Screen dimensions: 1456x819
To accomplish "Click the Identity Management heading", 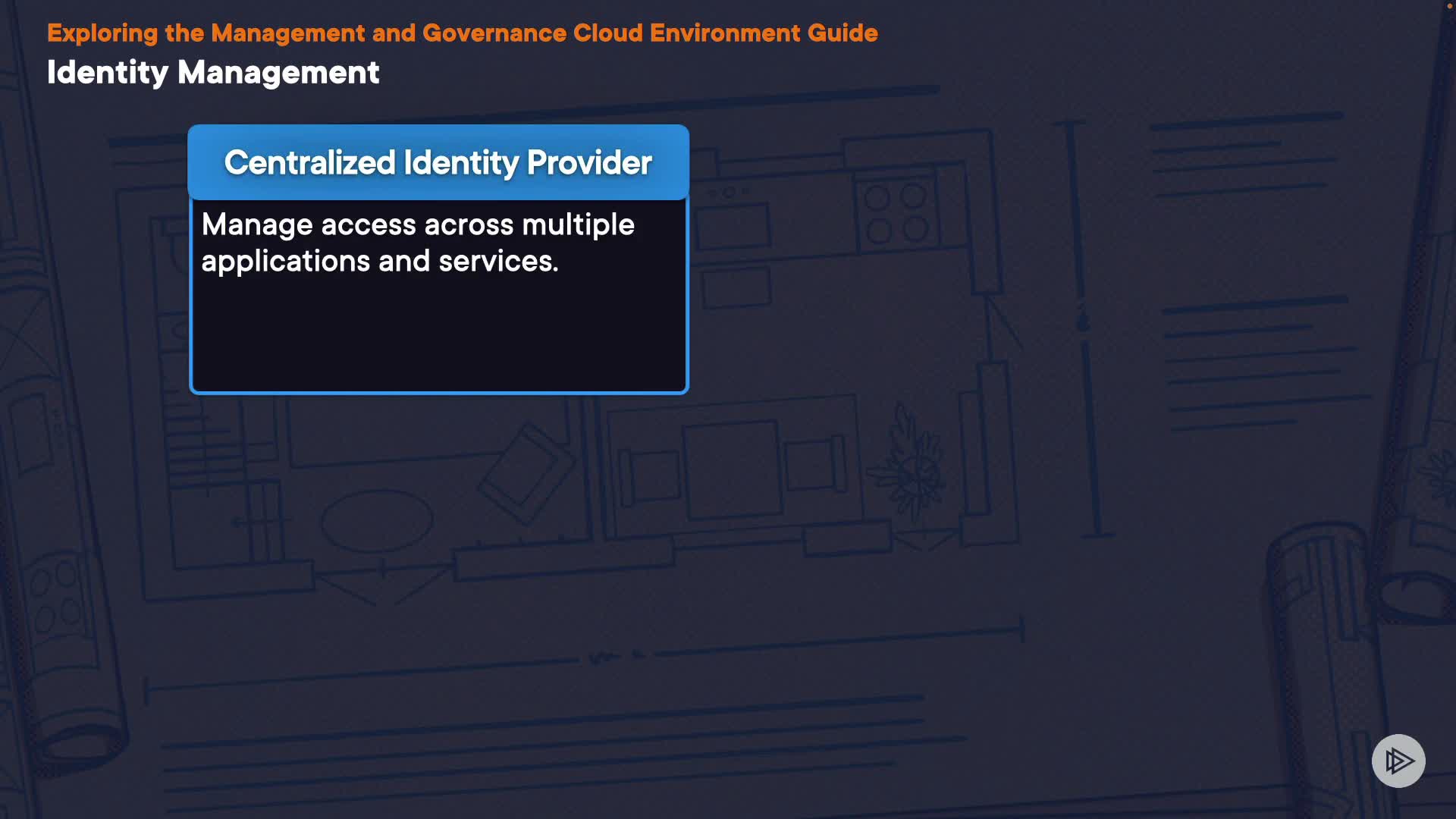I will coord(213,73).
